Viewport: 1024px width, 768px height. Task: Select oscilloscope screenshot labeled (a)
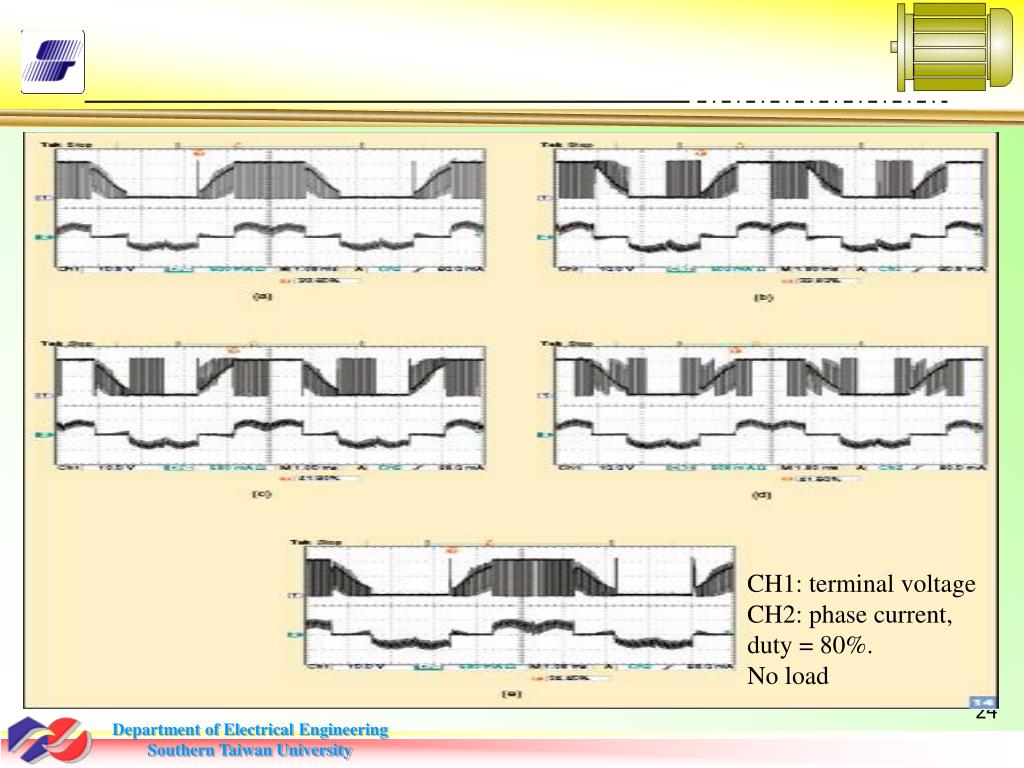point(261,212)
